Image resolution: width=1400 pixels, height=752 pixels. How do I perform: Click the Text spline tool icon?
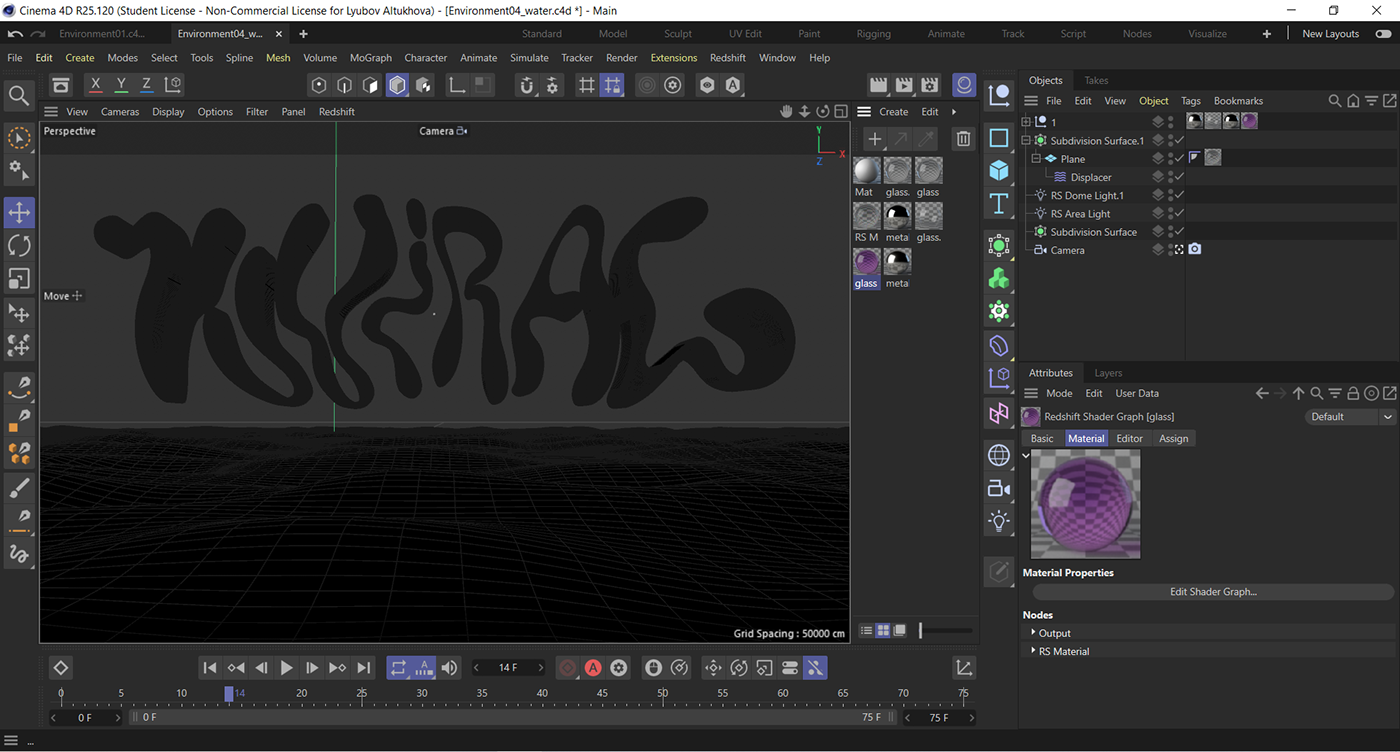click(998, 204)
